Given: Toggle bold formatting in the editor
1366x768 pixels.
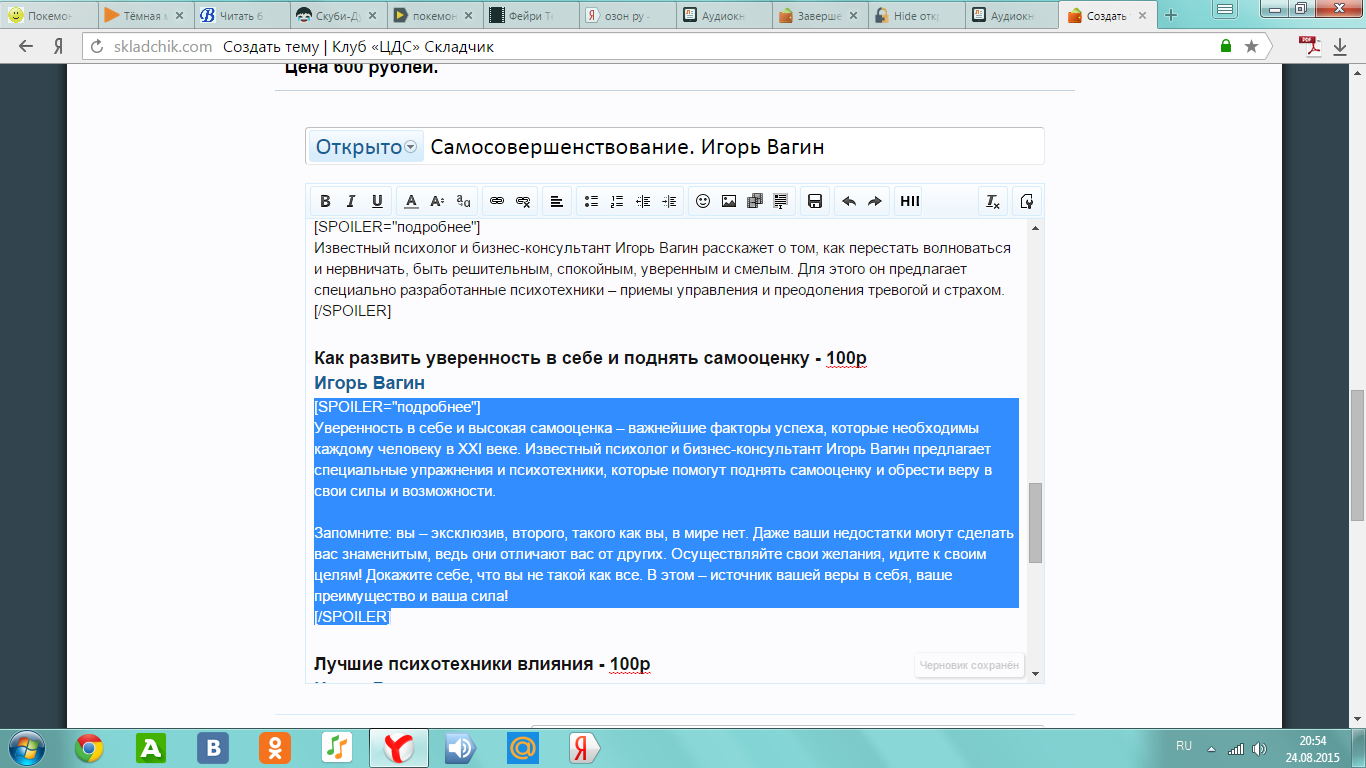Looking at the screenshot, I should point(325,201).
